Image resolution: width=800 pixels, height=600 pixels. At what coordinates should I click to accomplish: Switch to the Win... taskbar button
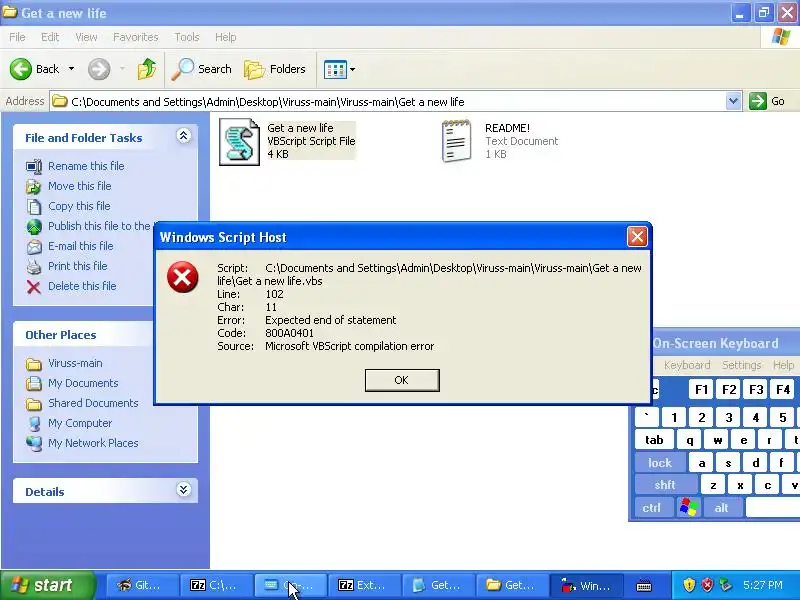point(586,585)
